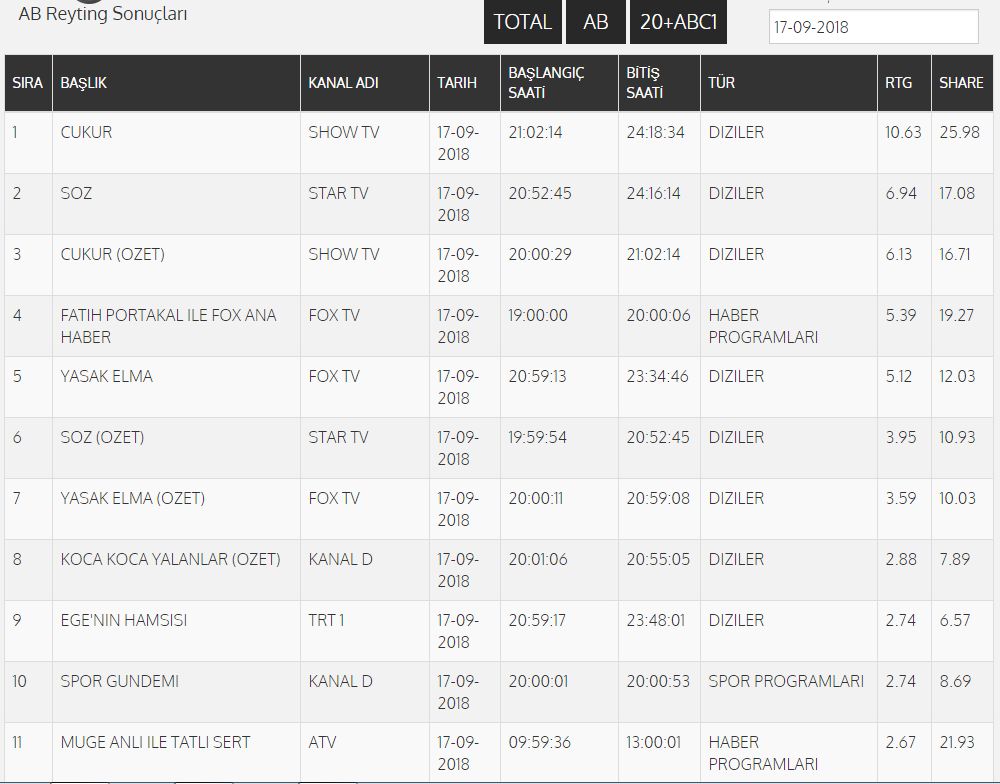
Task: Click the TÜR column header
Action: click(x=789, y=83)
